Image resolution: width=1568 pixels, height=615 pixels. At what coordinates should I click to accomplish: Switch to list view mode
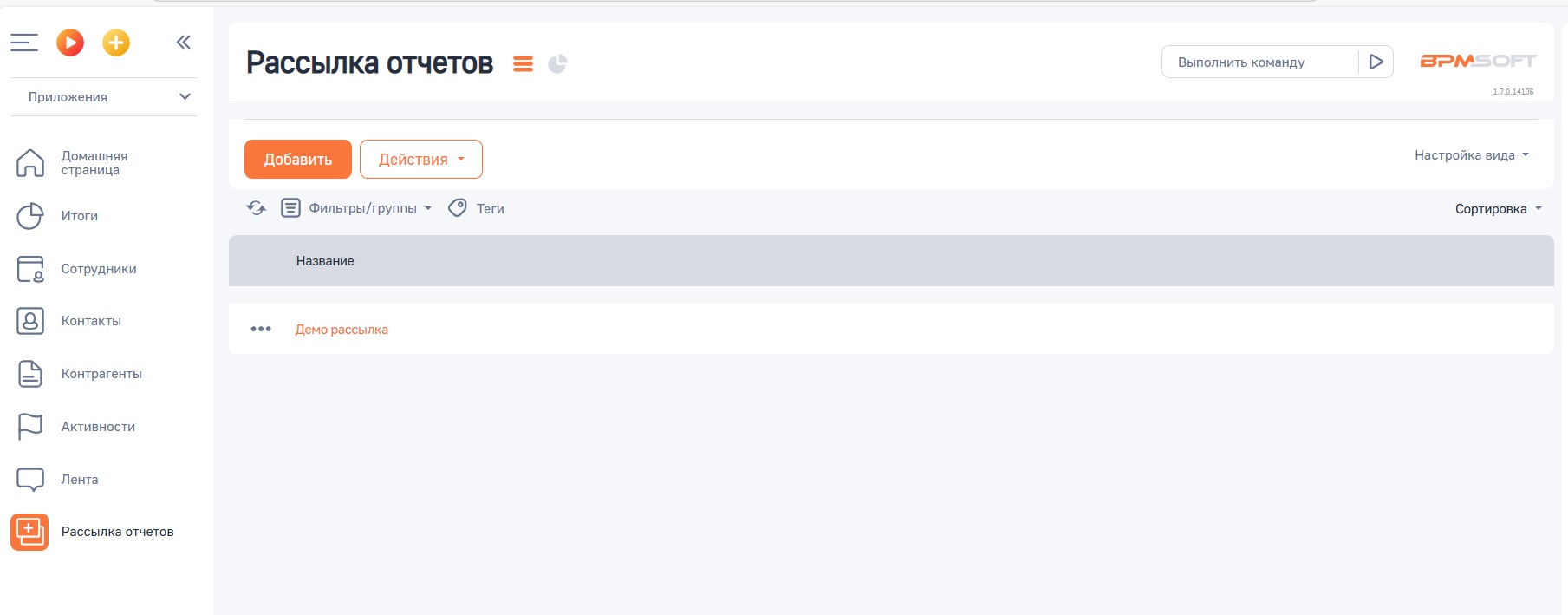click(x=523, y=63)
